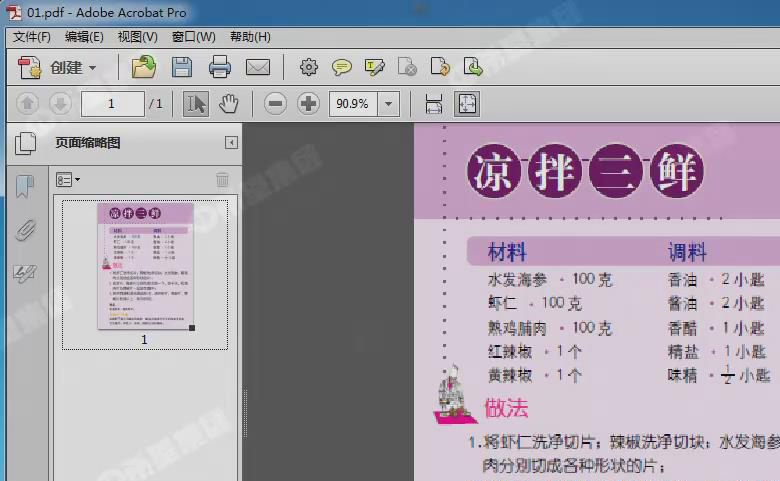
Task: Open the 文件(F) menu
Action: (31, 37)
